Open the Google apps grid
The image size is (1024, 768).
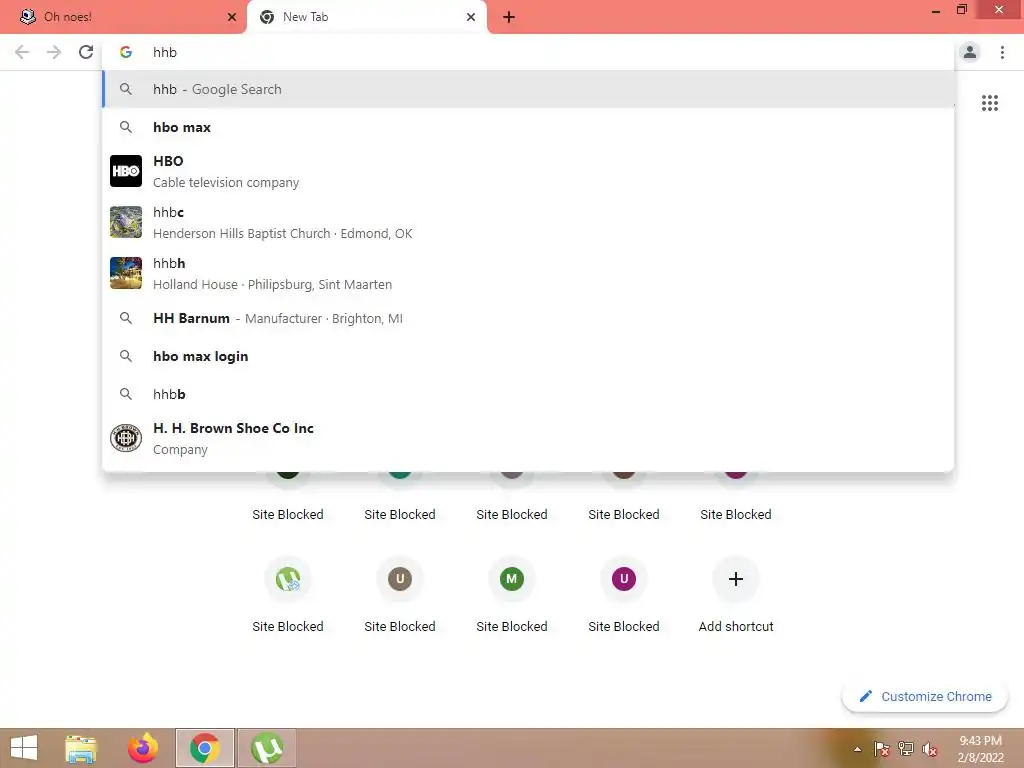989,103
